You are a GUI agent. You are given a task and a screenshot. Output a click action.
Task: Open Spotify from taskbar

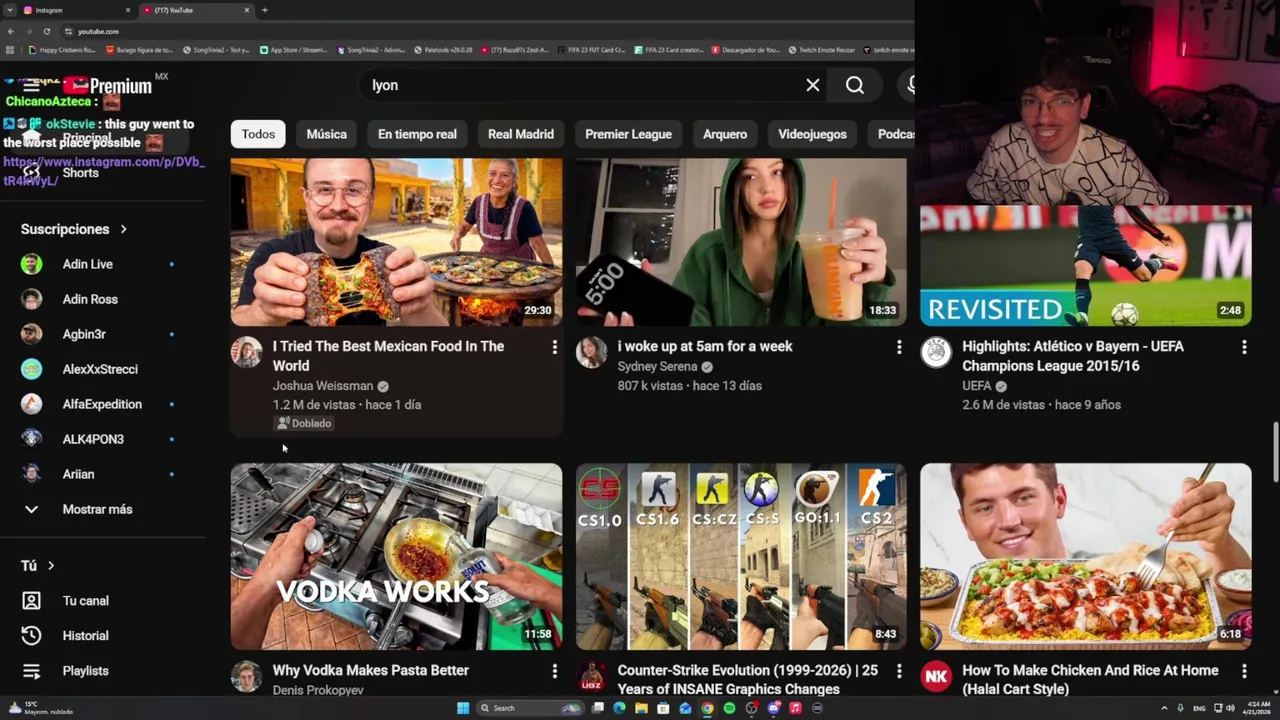click(729, 708)
